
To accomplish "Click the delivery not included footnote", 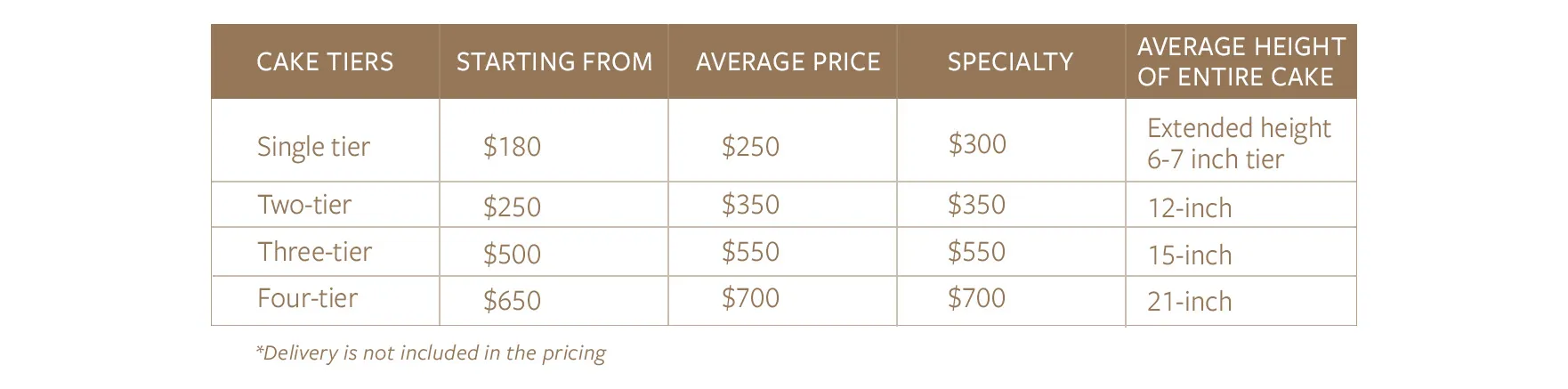I will 430,353.
